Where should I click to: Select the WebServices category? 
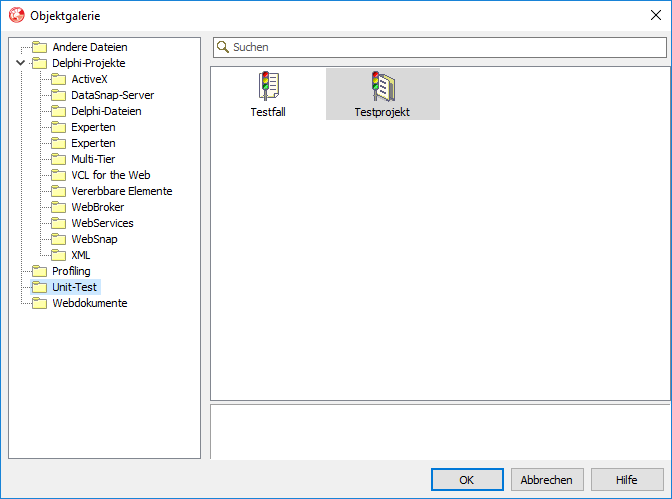tap(102, 223)
